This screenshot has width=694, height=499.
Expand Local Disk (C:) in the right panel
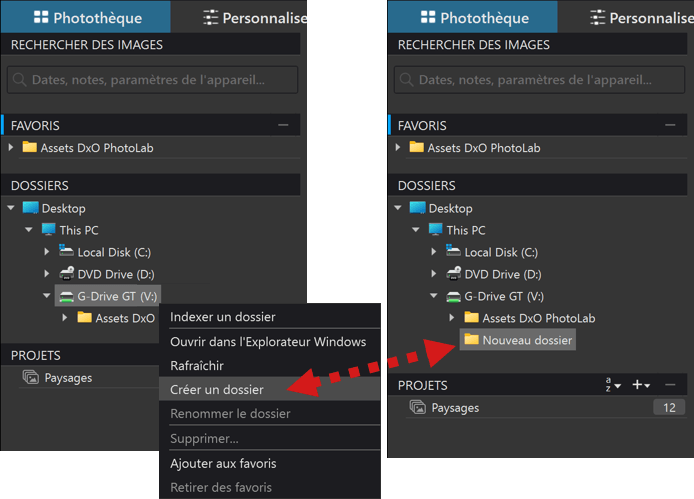(434, 251)
